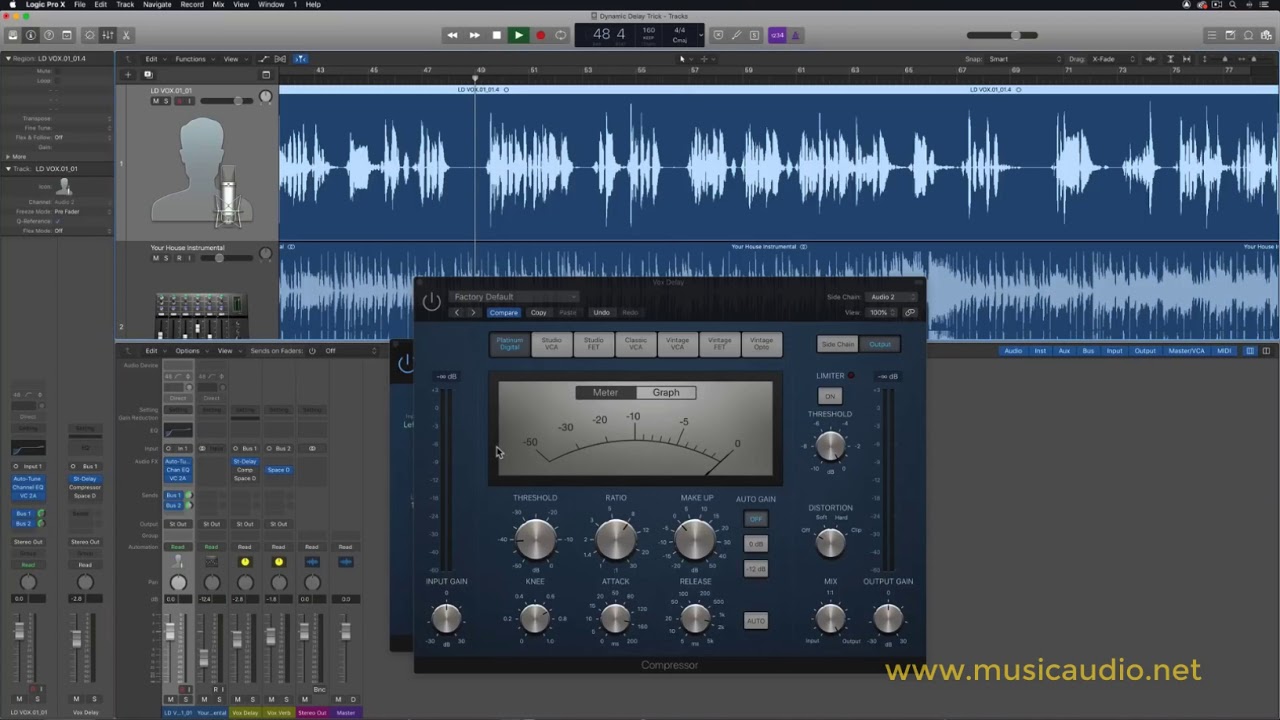Open the media Browsers icon
The image size is (1280, 720).
(x=1267, y=35)
